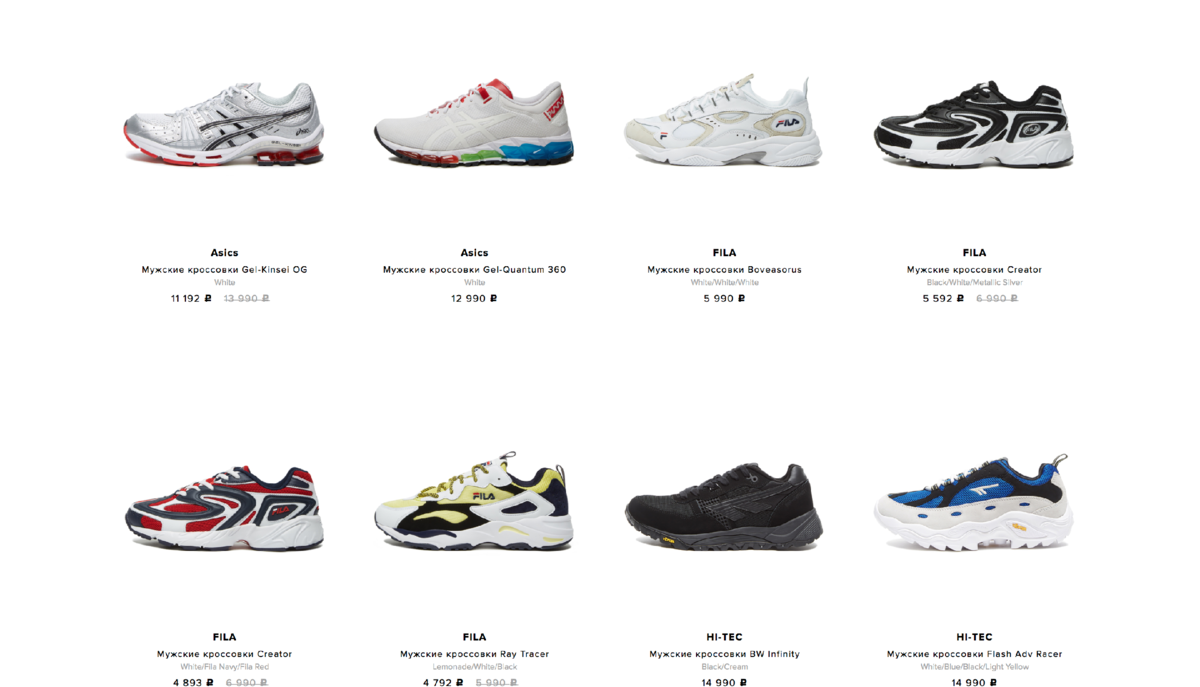This screenshot has height=687, width=1200.
Task: Select the HI-TEC brand label above BW Infinity
Action: [x=724, y=637]
